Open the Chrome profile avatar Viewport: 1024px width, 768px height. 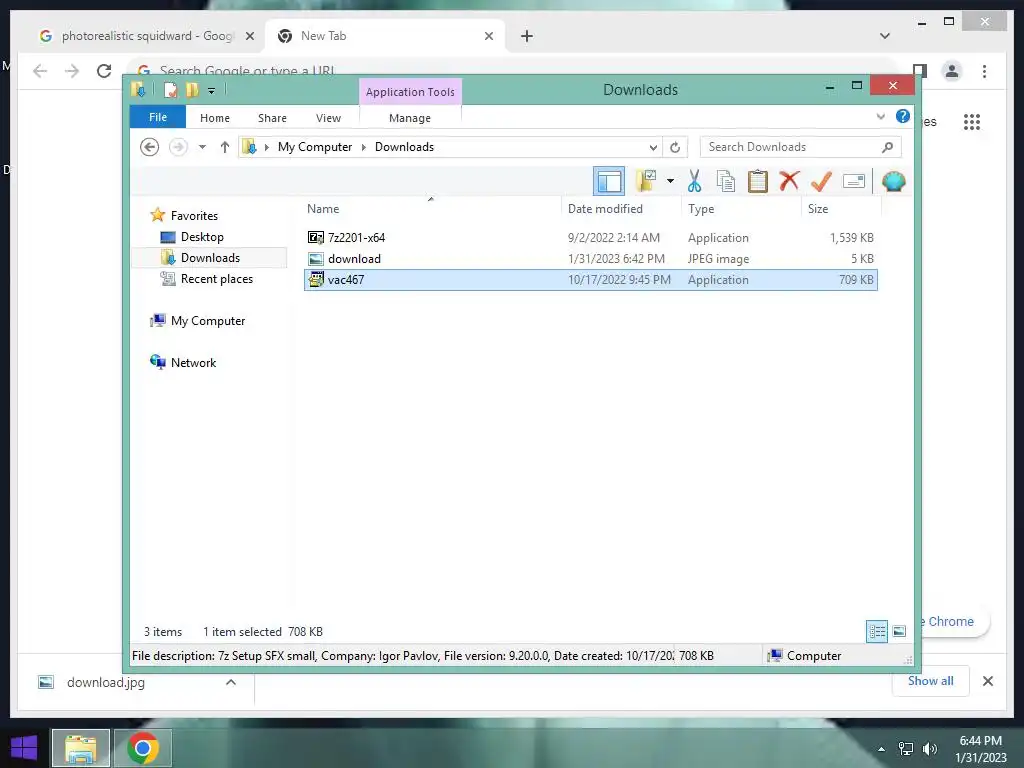[x=952, y=71]
